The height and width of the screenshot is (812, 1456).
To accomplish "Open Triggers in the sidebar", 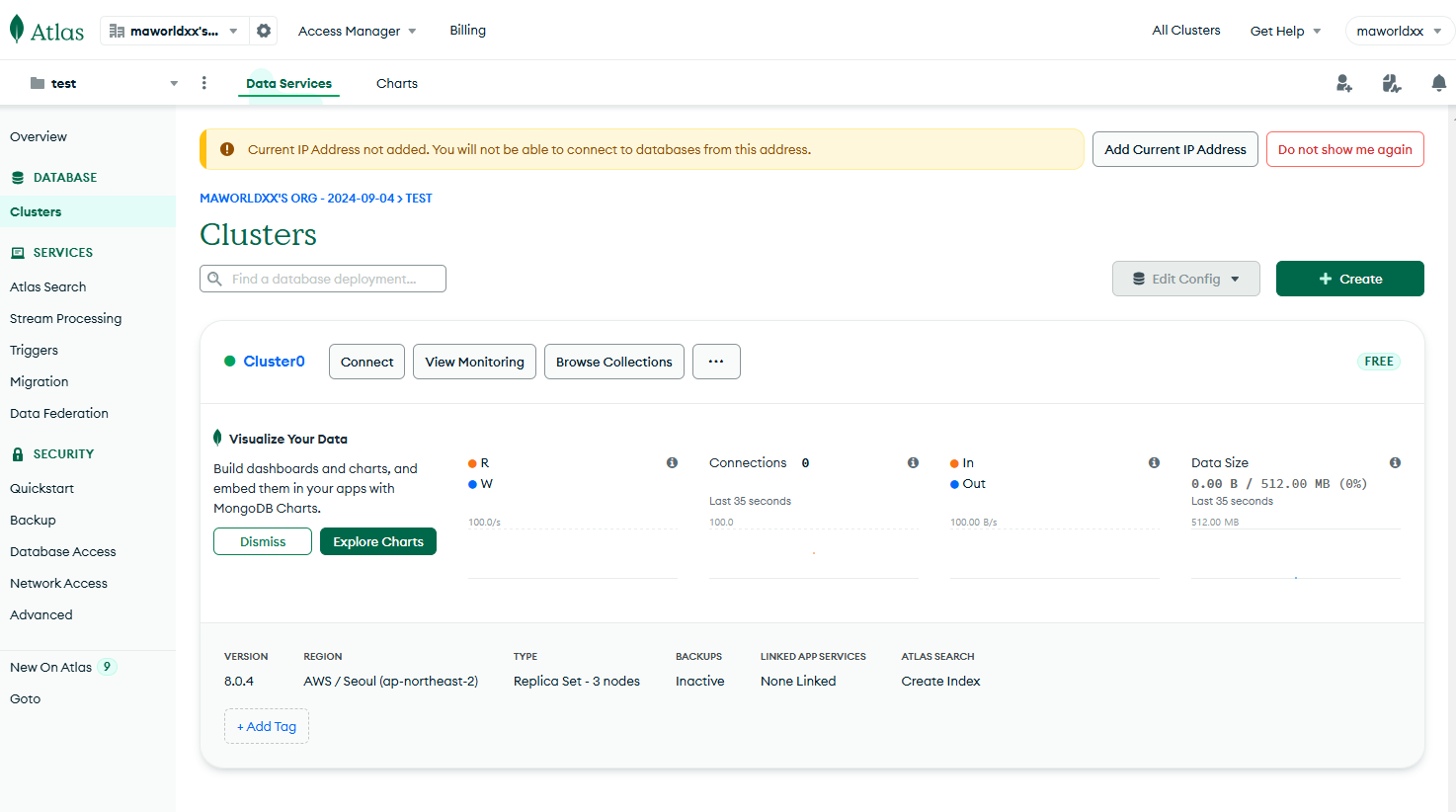I will coord(35,350).
